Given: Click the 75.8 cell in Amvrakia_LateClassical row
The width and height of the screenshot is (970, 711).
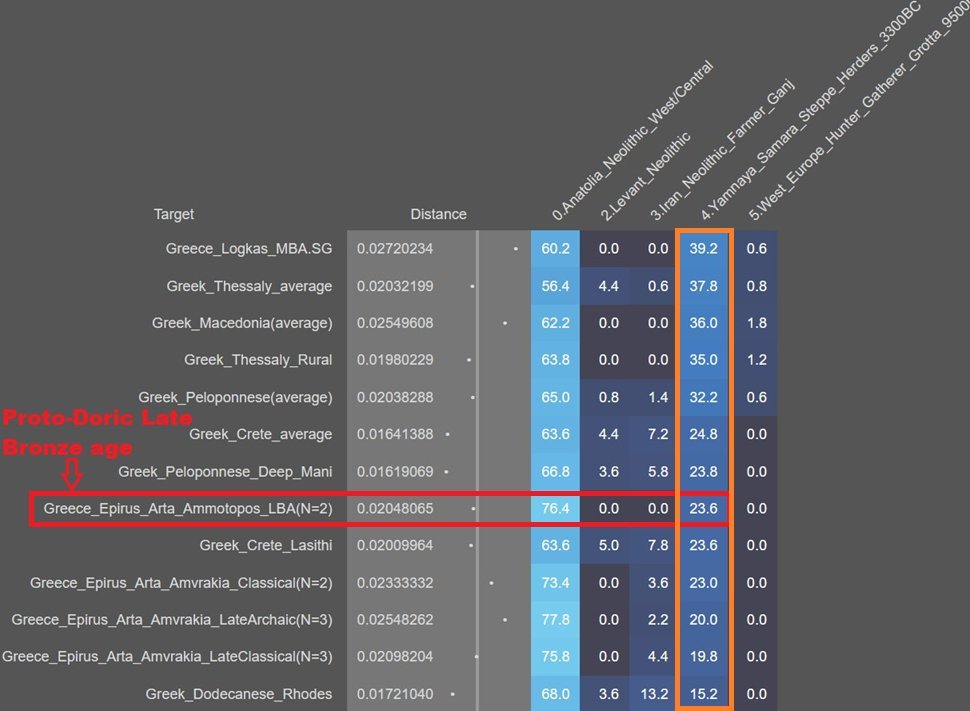Looking at the screenshot, I should point(556,657).
